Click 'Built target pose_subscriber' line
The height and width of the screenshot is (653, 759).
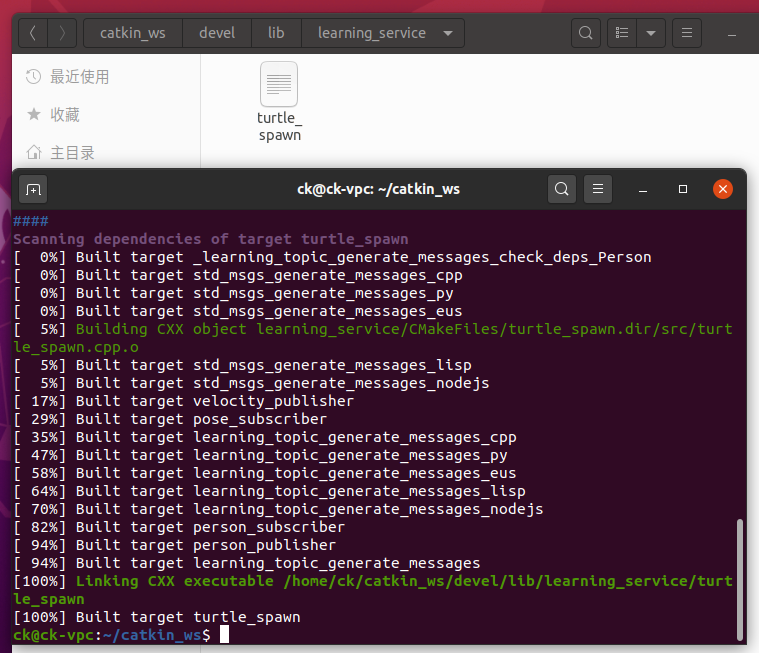(x=170, y=419)
